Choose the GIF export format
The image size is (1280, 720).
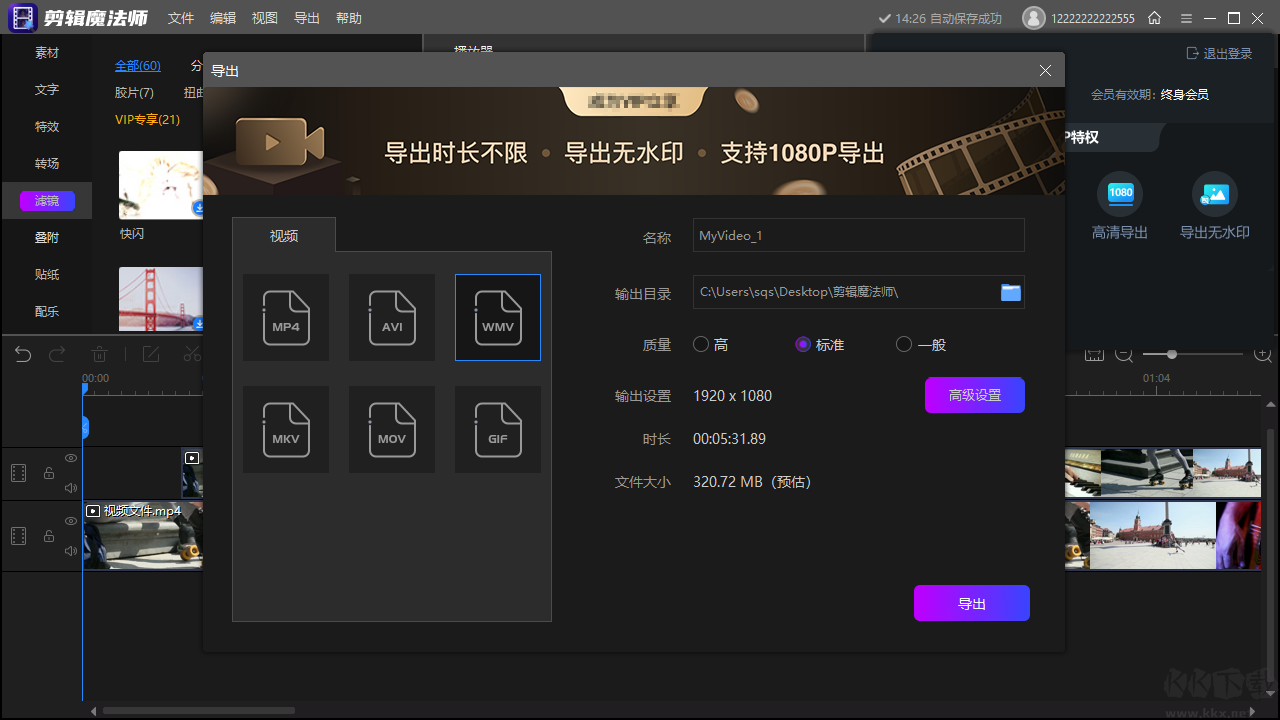498,429
